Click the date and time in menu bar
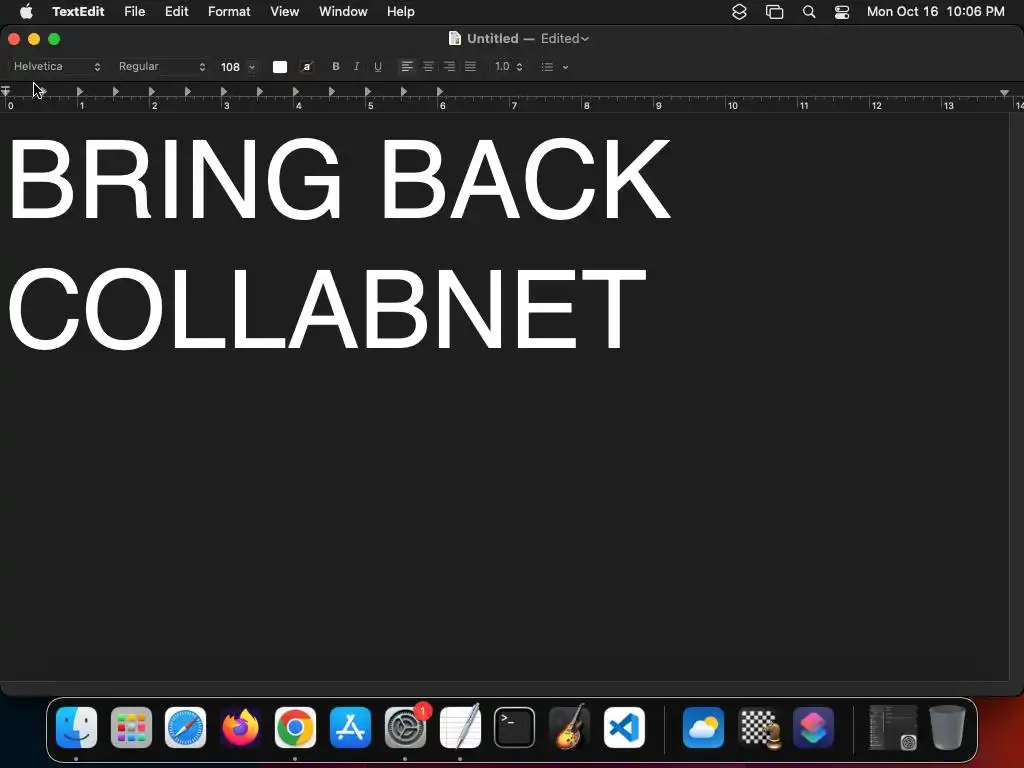This screenshot has width=1024, height=768. 935,12
